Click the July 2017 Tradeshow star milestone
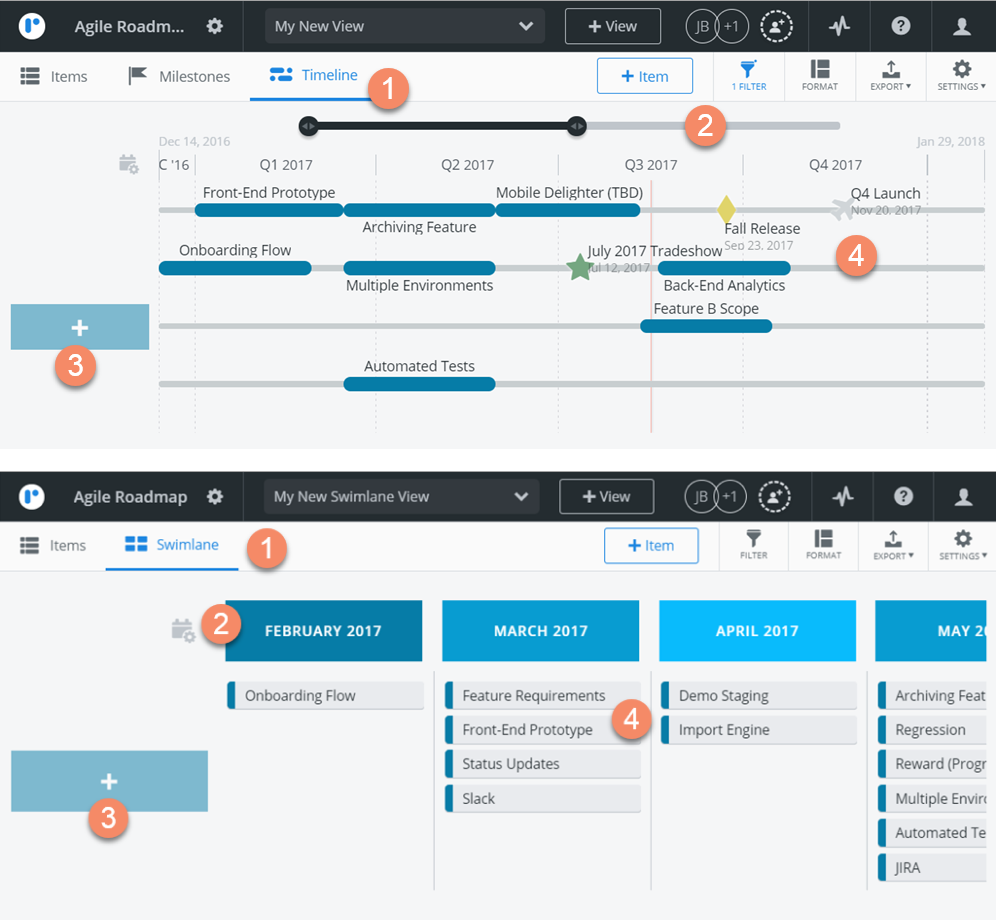This screenshot has width=996, height=920. (580, 267)
